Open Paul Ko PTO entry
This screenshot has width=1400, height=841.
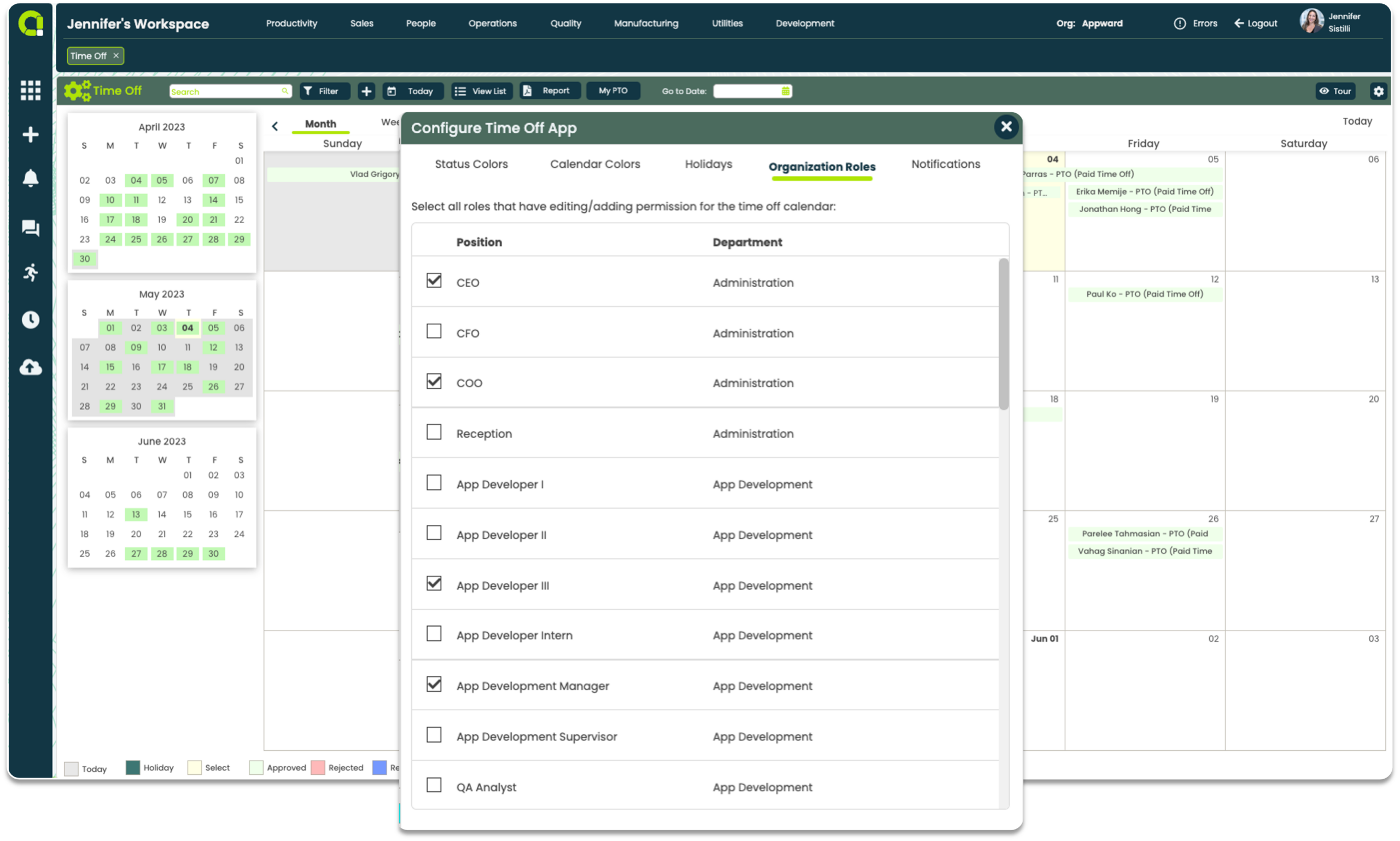coord(1145,294)
